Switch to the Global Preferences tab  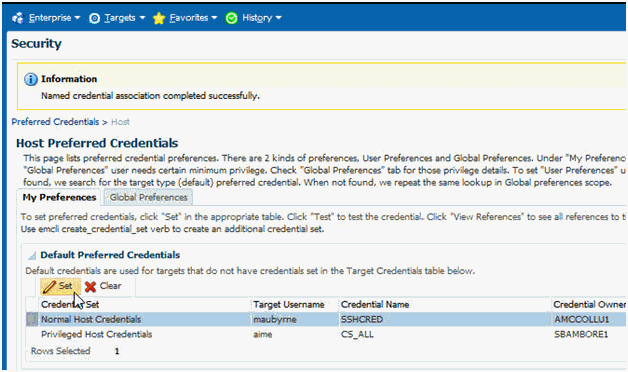pos(149,197)
